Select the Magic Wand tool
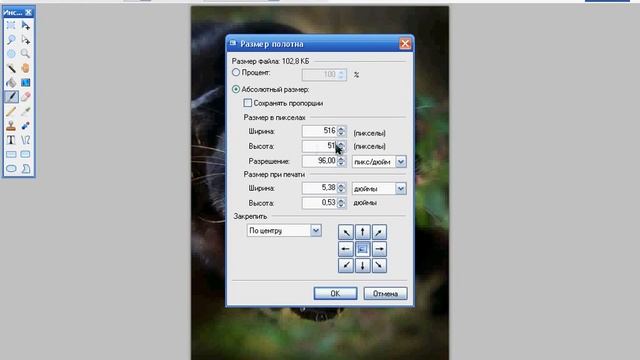 coord(11,68)
